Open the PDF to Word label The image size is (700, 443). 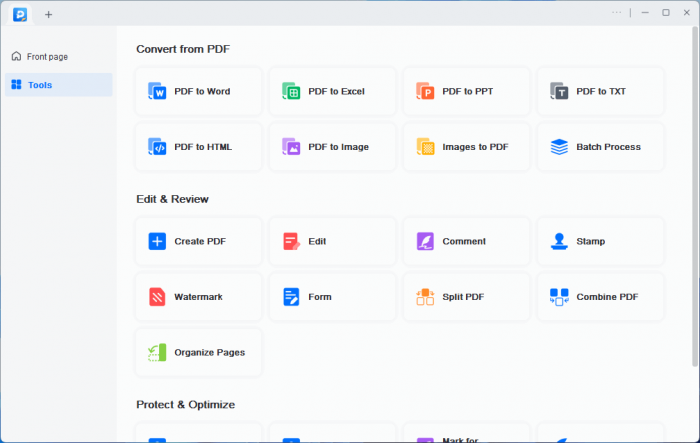pyautogui.click(x=202, y=91)
